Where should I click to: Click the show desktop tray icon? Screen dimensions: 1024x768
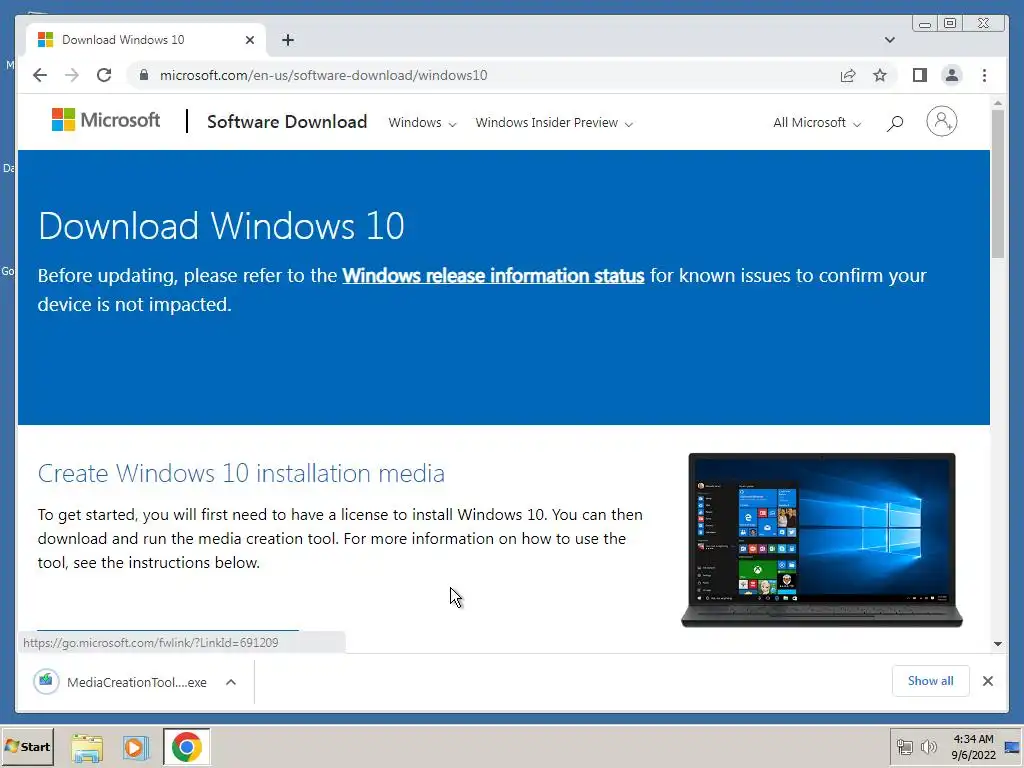point(1012,746)
